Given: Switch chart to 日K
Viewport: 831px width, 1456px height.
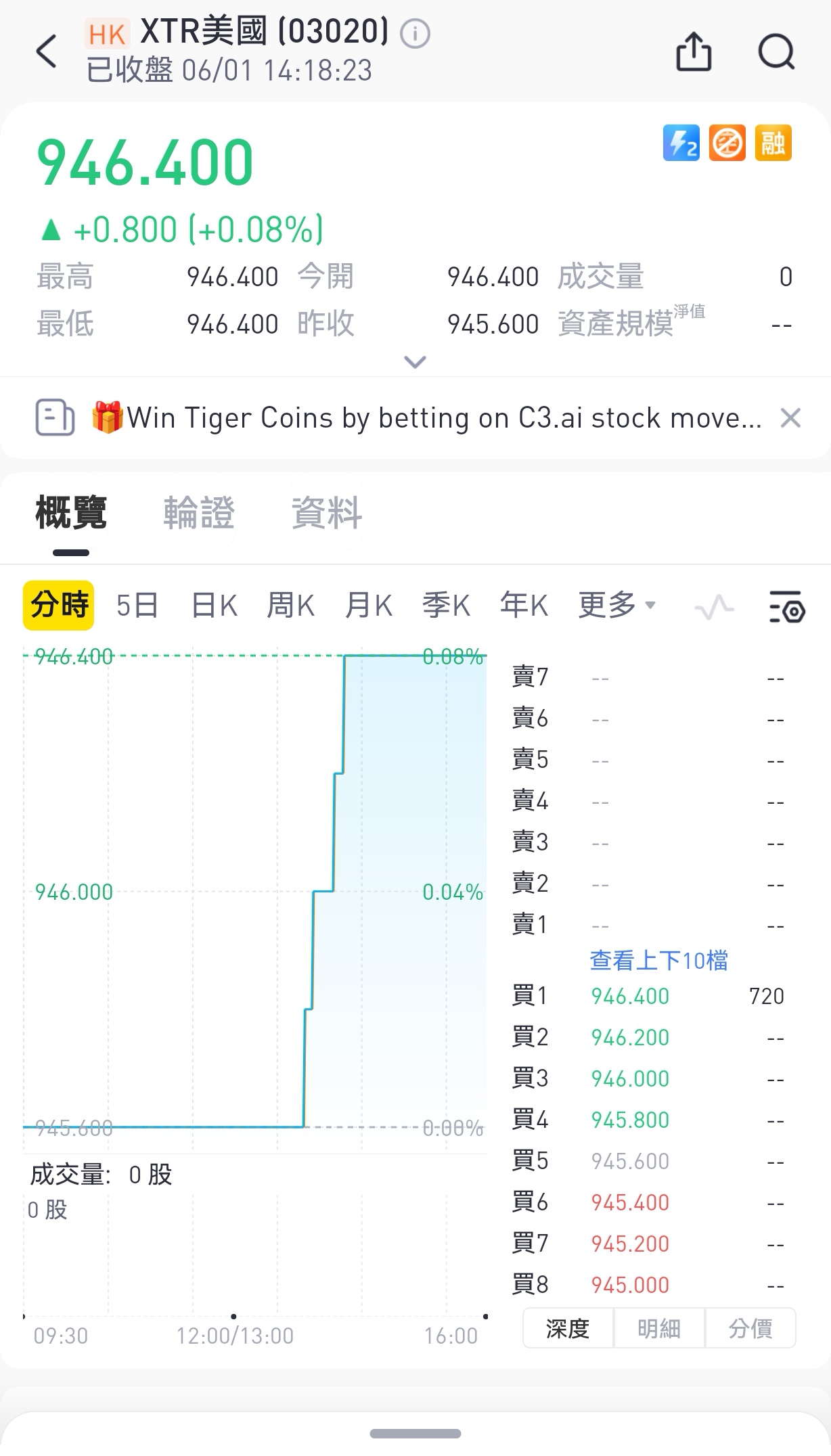Looking at the screenshot, I should pos(215,605).
